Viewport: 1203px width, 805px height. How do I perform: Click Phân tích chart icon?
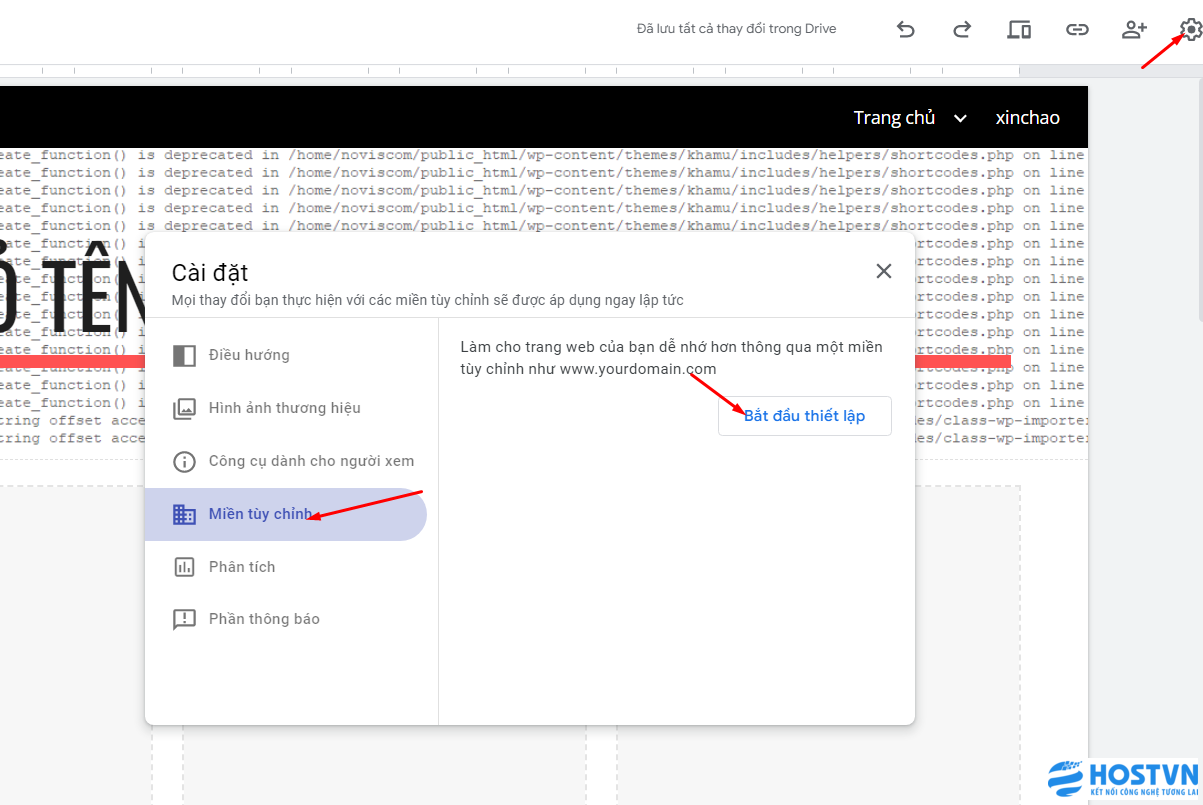(184, 567)
